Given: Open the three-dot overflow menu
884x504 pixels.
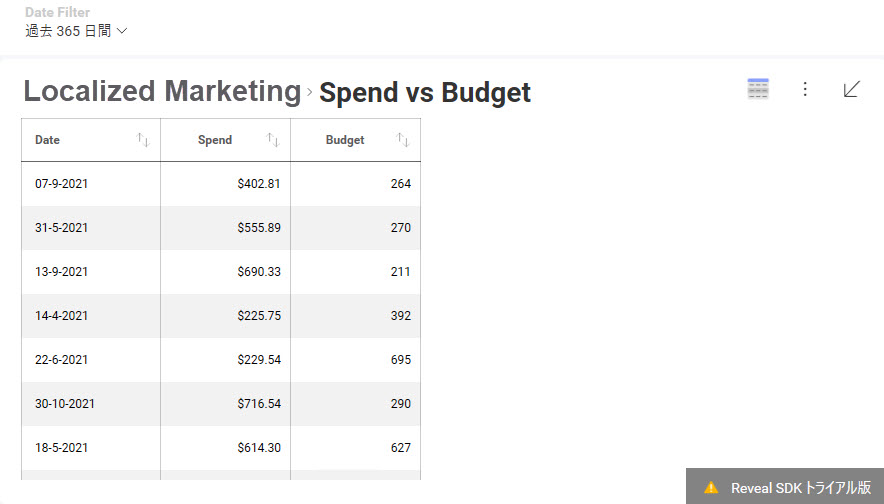Looking at the screenshot, I should tap(805, 89).
